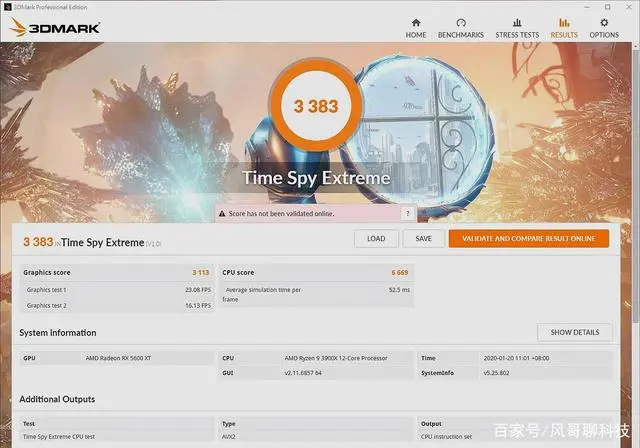Click the CPU score value 6 669

click(400, 272)
